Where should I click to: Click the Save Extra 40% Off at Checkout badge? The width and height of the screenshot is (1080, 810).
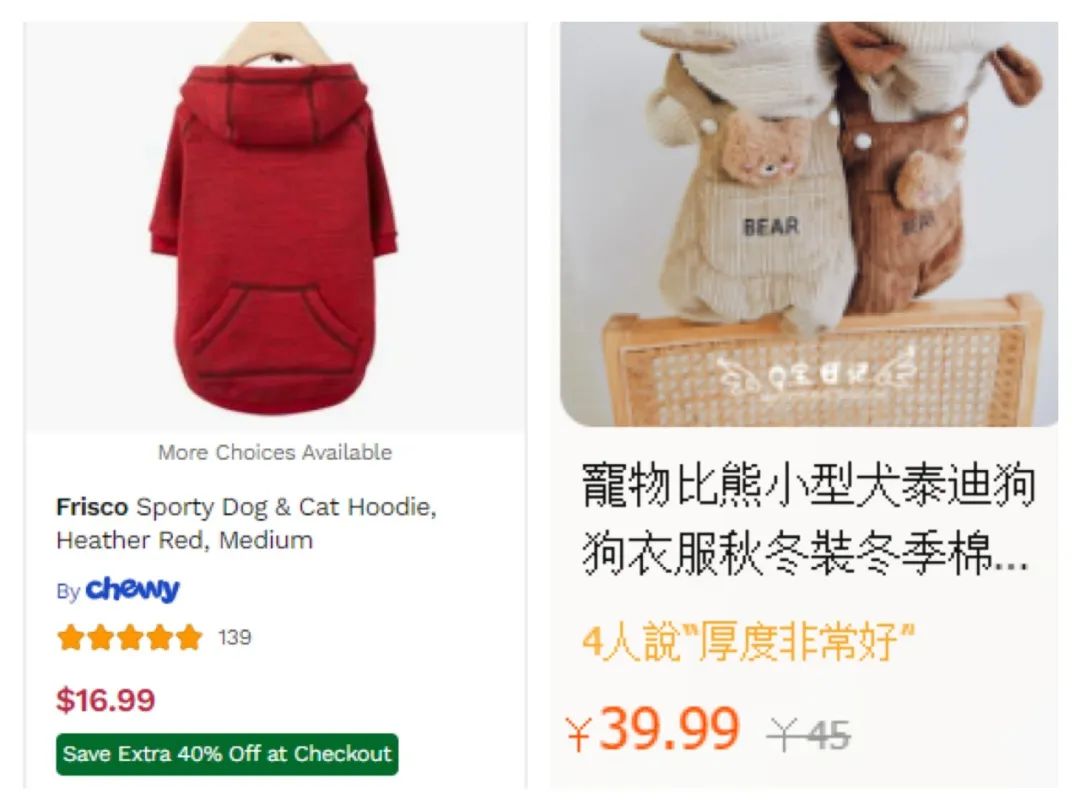(x=227, y=754)
